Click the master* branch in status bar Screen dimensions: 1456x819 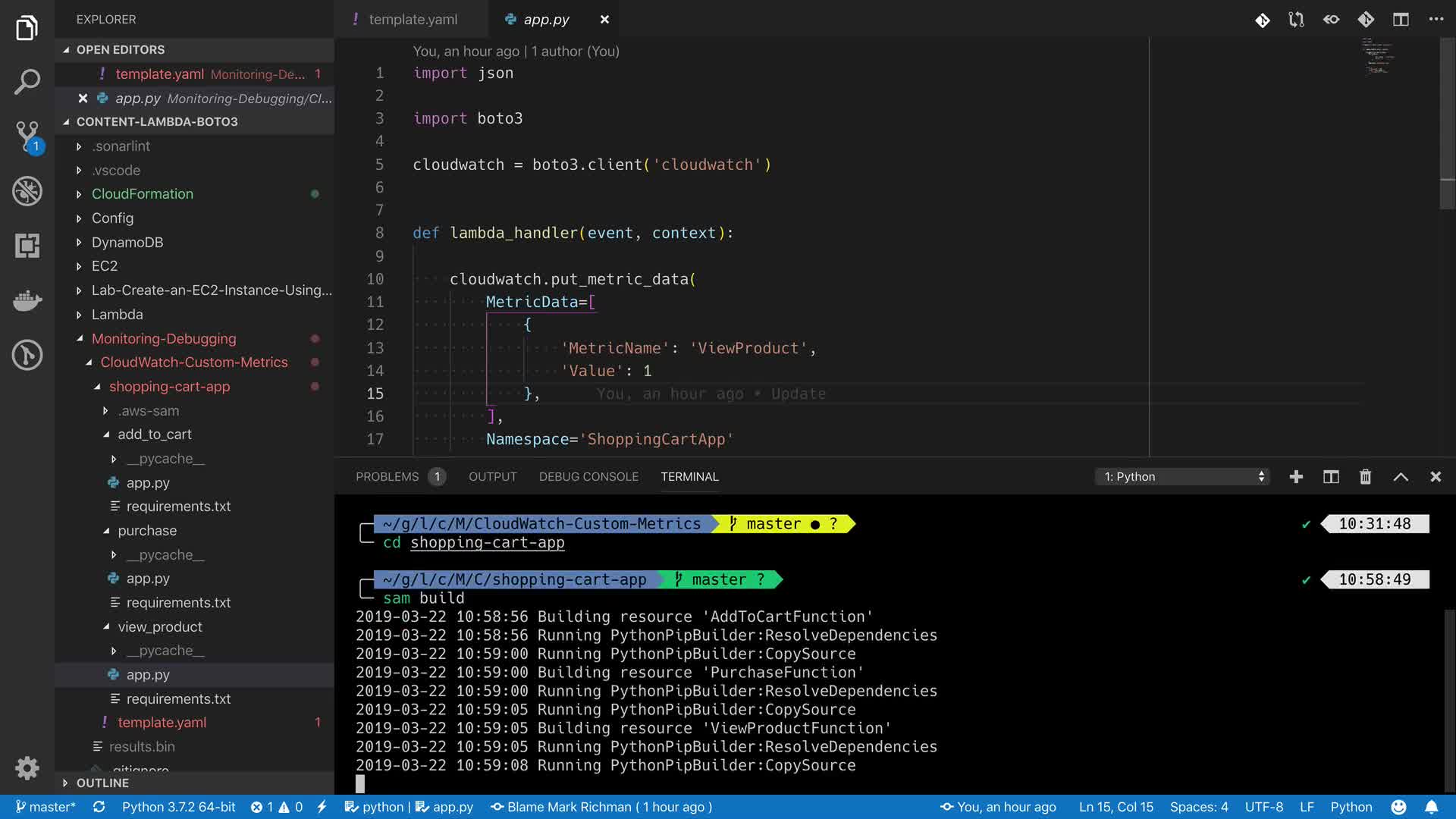pos(45,807)
